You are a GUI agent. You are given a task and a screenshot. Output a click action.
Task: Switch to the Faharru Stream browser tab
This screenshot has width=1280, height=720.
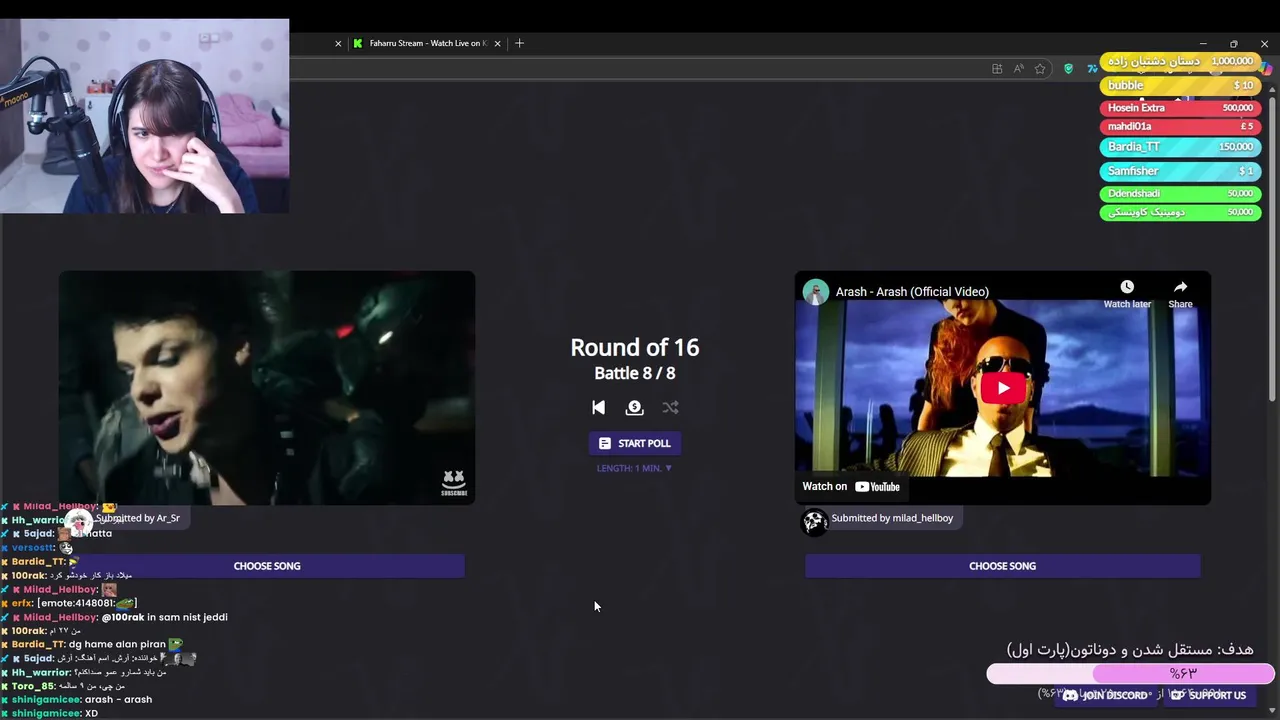(x=428, y=43)
